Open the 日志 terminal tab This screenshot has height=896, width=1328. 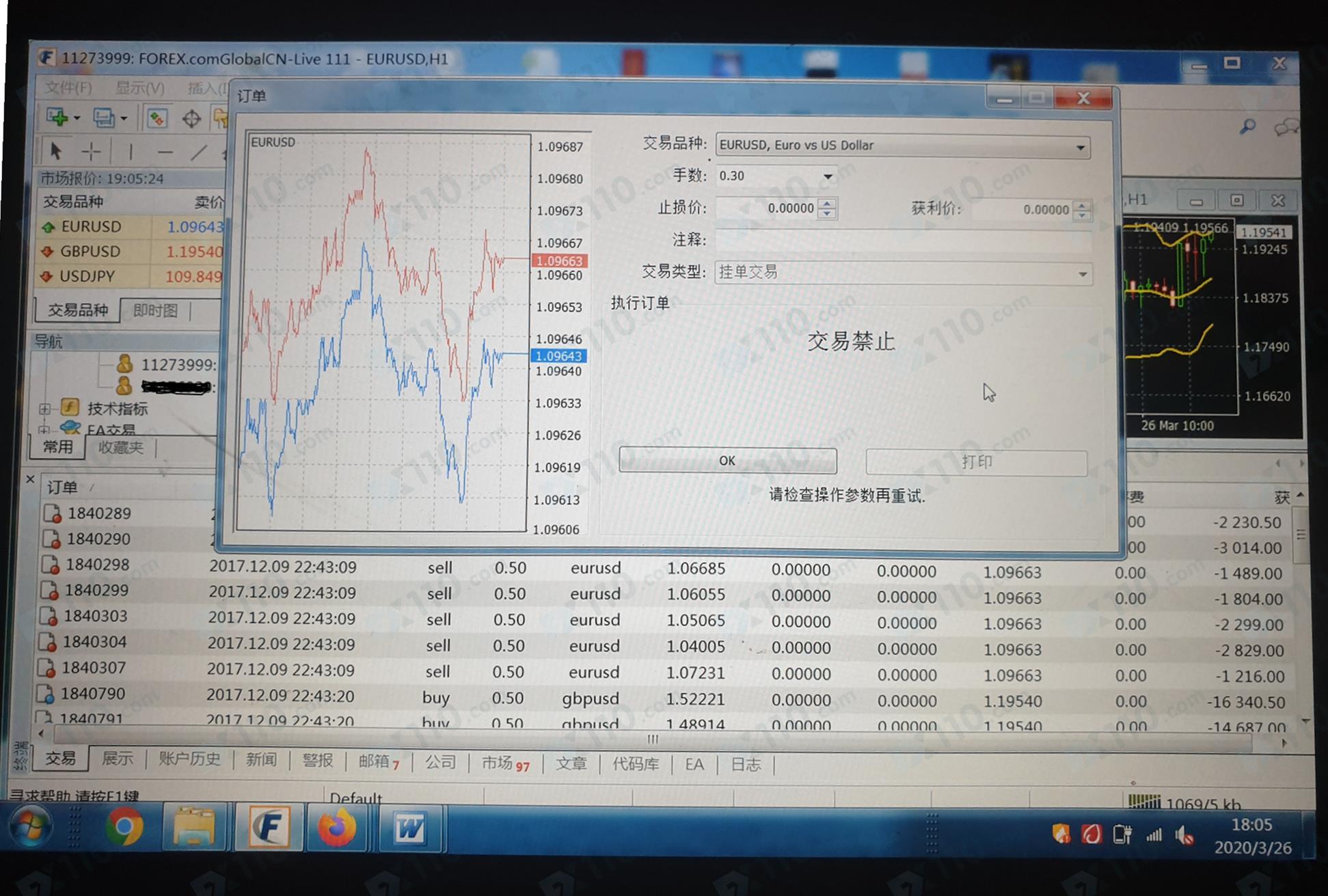tap(746, 764)
